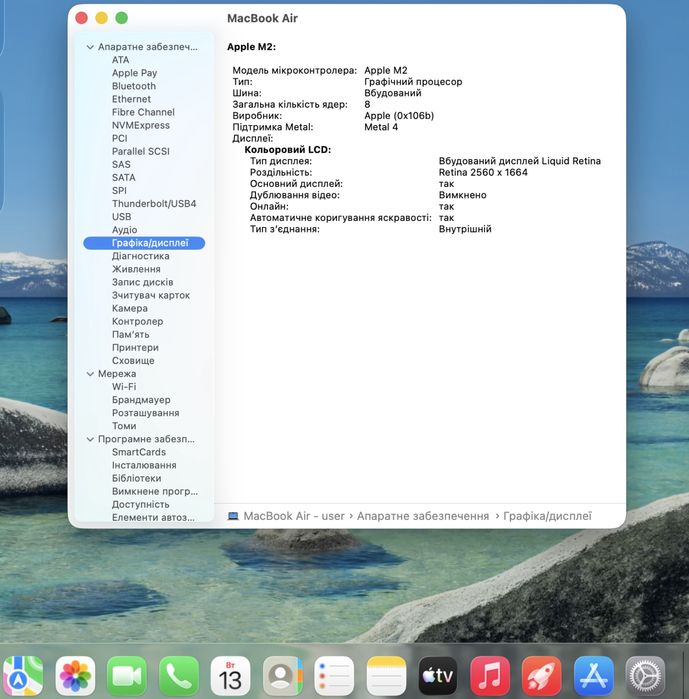The image size is (689, 699).
Task: Open System Settings gear in the Dock
Action: point(645,676)
